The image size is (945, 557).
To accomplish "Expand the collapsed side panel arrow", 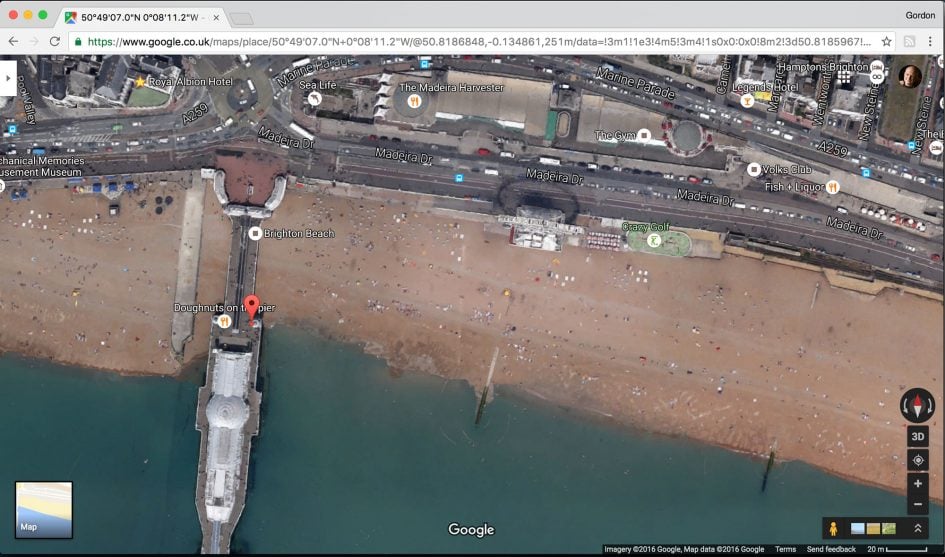I will tap(8, 78).
